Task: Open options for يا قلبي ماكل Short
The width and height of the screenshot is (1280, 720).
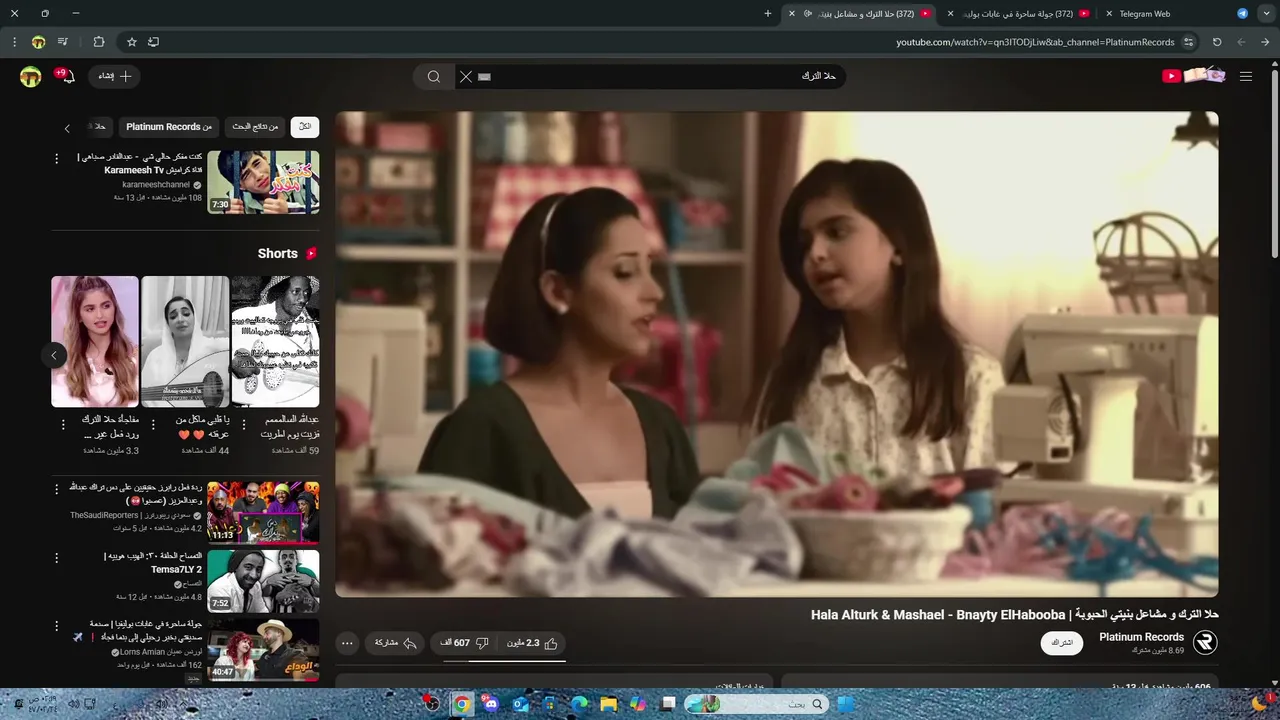Action: point(153,425)
